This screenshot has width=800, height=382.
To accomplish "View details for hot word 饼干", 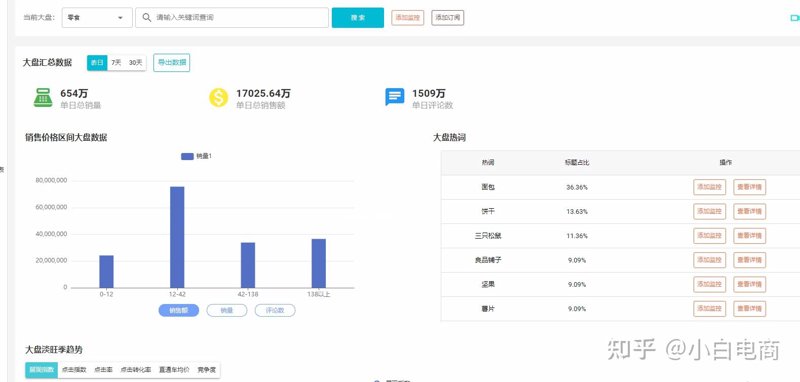I will (x=749, y=211).
